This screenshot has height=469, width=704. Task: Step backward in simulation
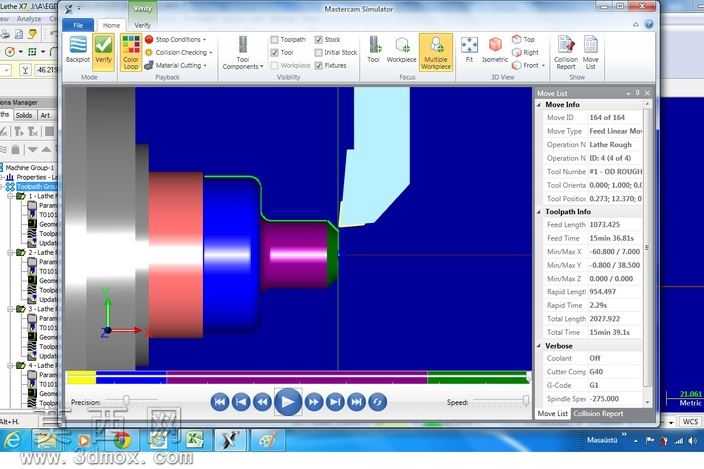[x=262, y=402]
